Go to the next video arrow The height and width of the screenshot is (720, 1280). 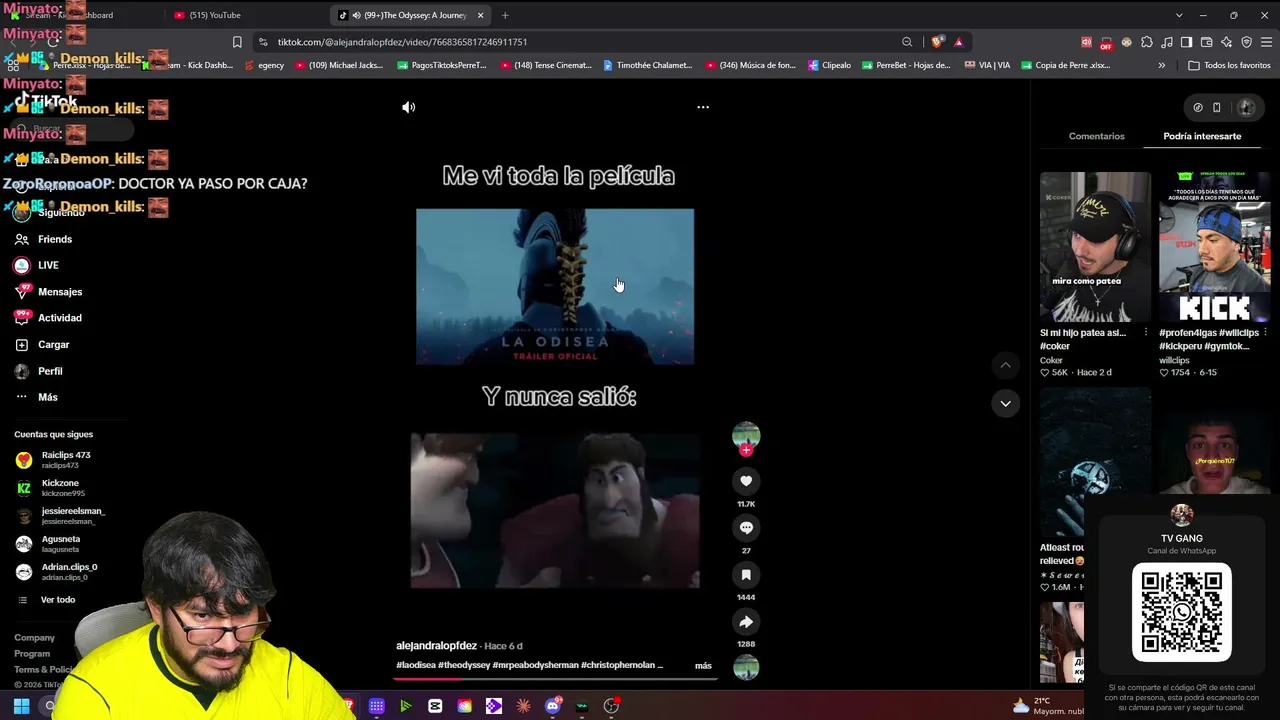[x=1005, y=403]
